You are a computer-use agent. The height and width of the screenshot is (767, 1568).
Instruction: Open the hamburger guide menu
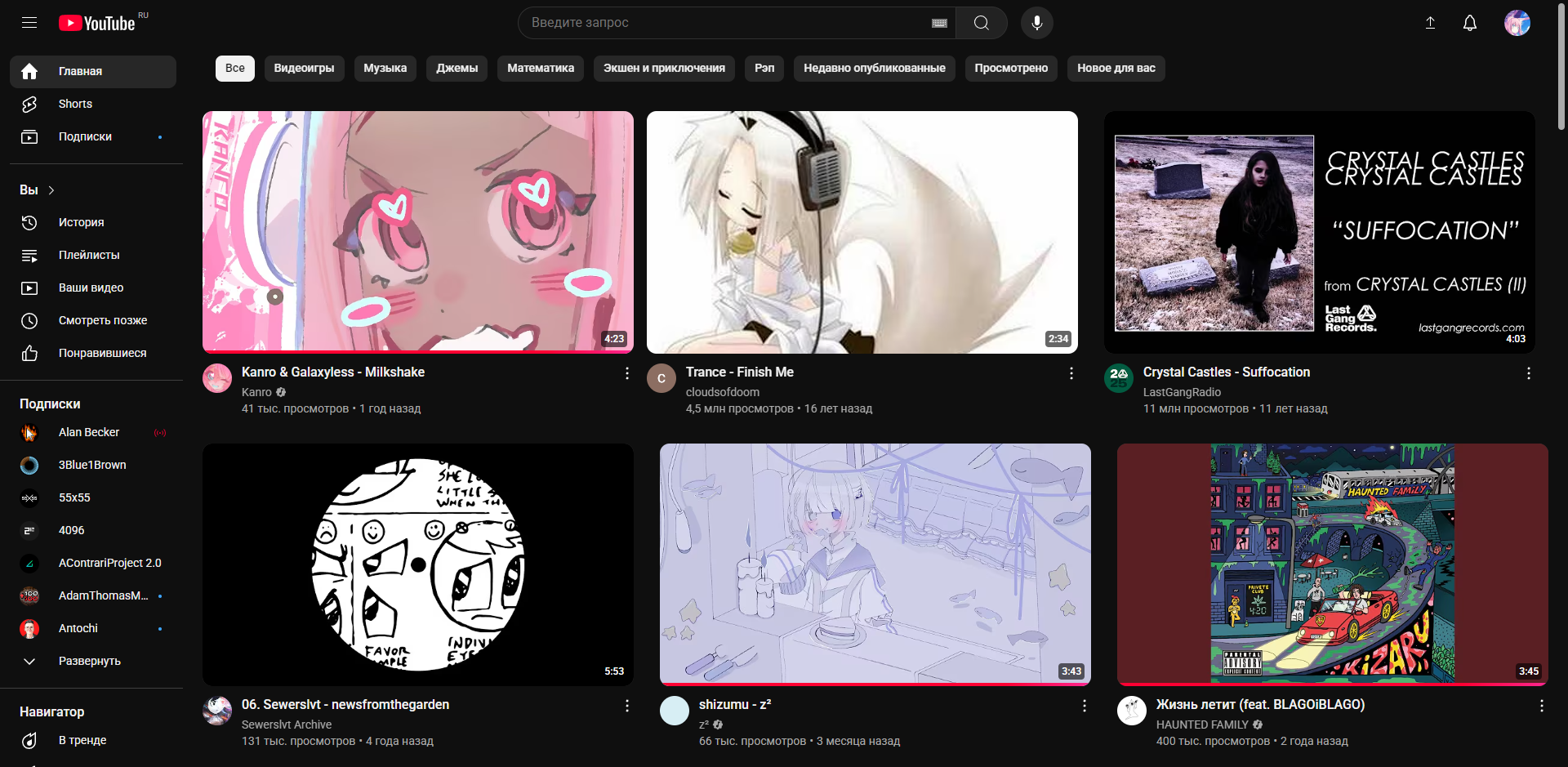pos(29,23)
